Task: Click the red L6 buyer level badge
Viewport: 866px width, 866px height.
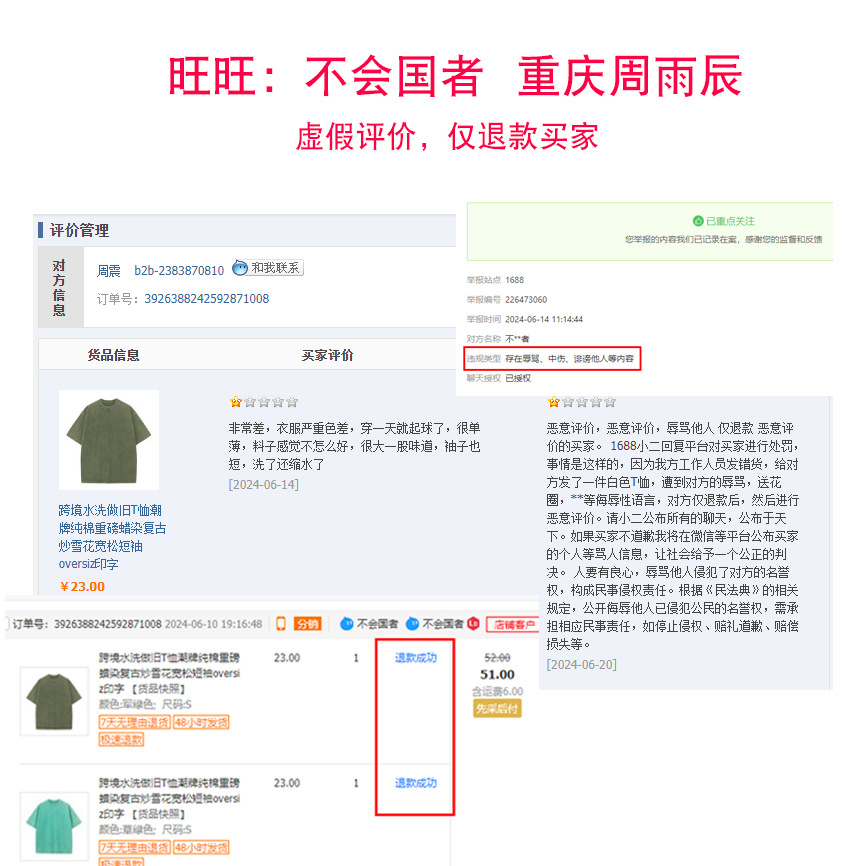Action: pos(473,624)
